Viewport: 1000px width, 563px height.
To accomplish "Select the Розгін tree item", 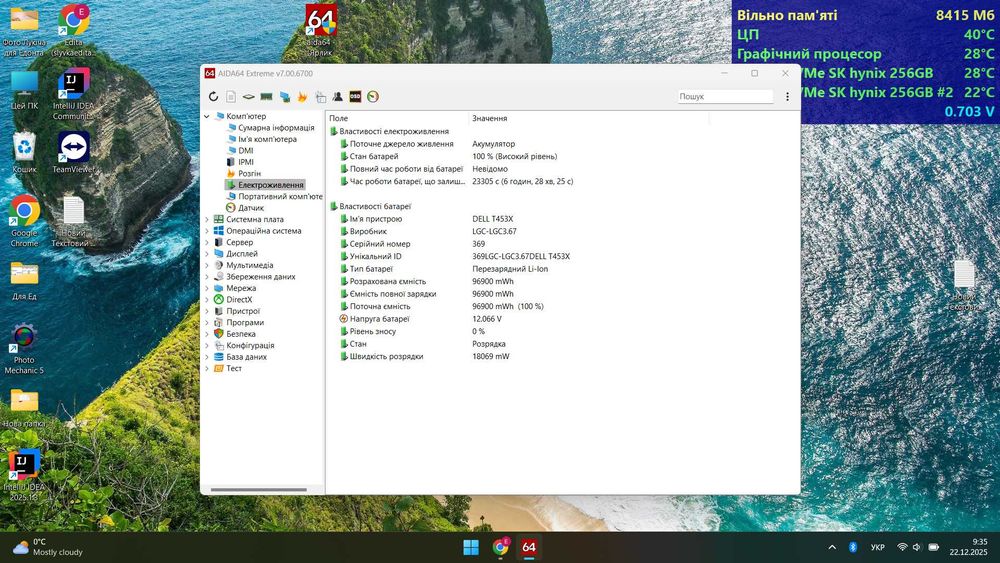I will (249, 174).
